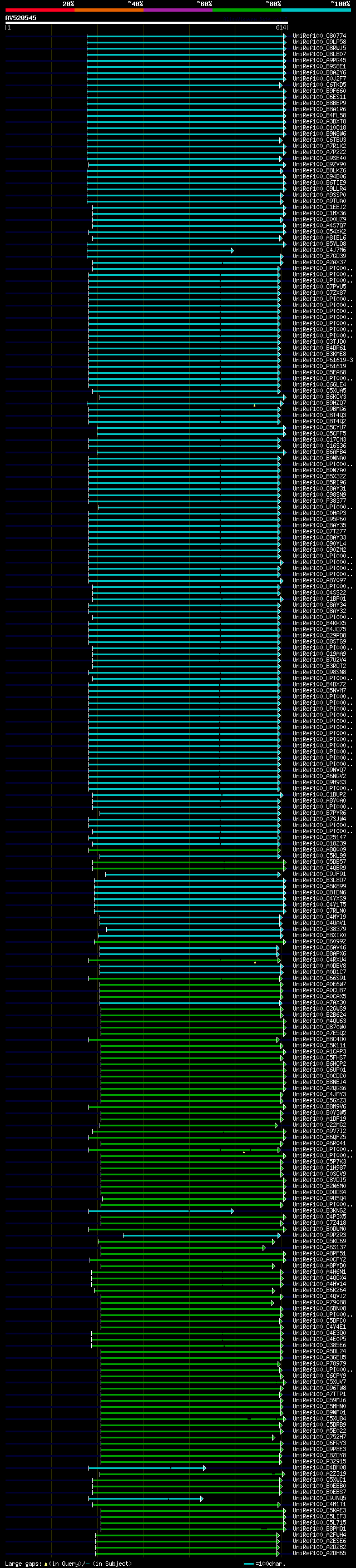Open hit UniRef100_A9PG45
The width and height of the screenshot is (356, 1568).
[x=319, y=60]
